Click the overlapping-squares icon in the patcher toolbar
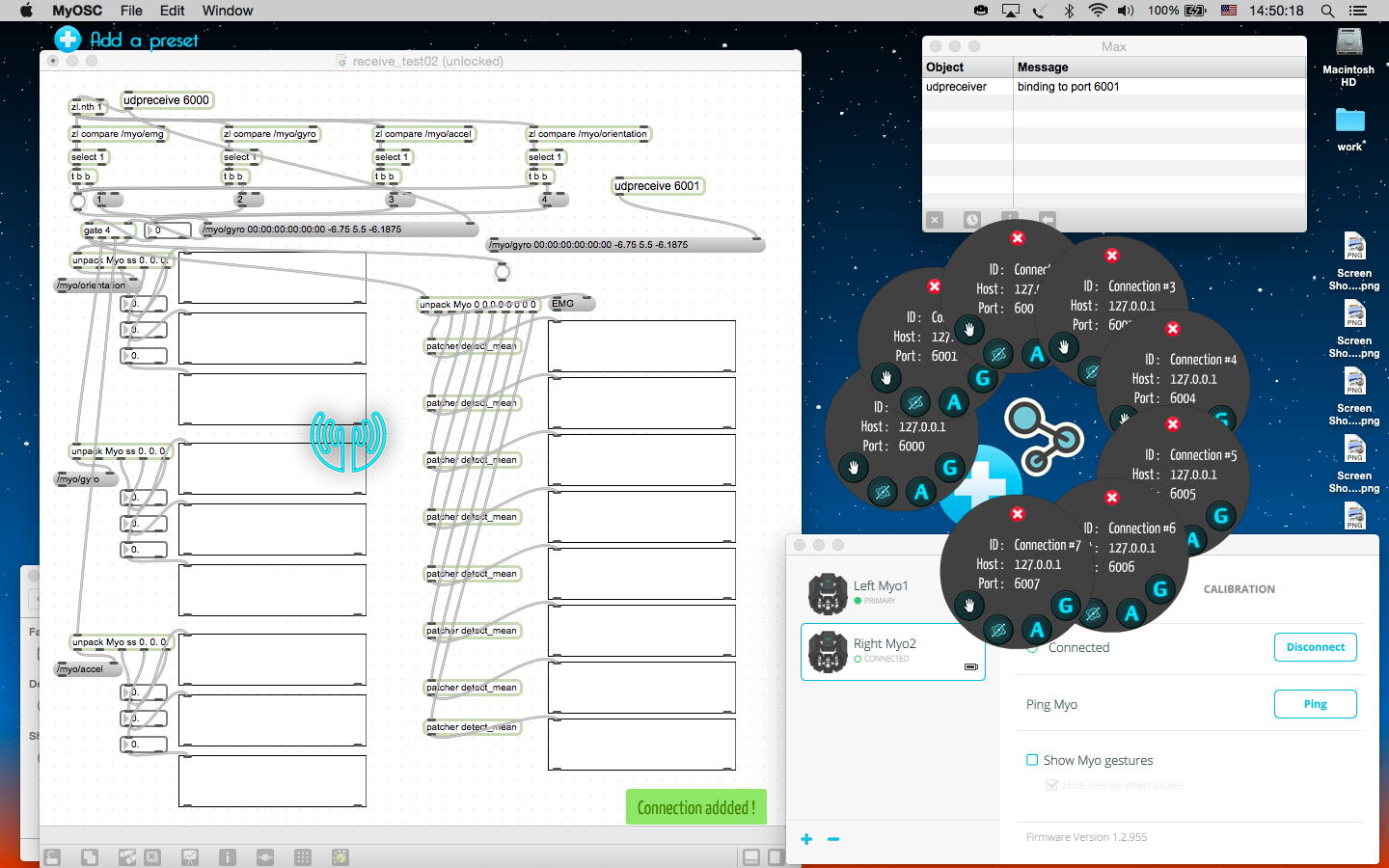Image resolution: width=1389 pixels, height=868 pixels. point(90,856)
